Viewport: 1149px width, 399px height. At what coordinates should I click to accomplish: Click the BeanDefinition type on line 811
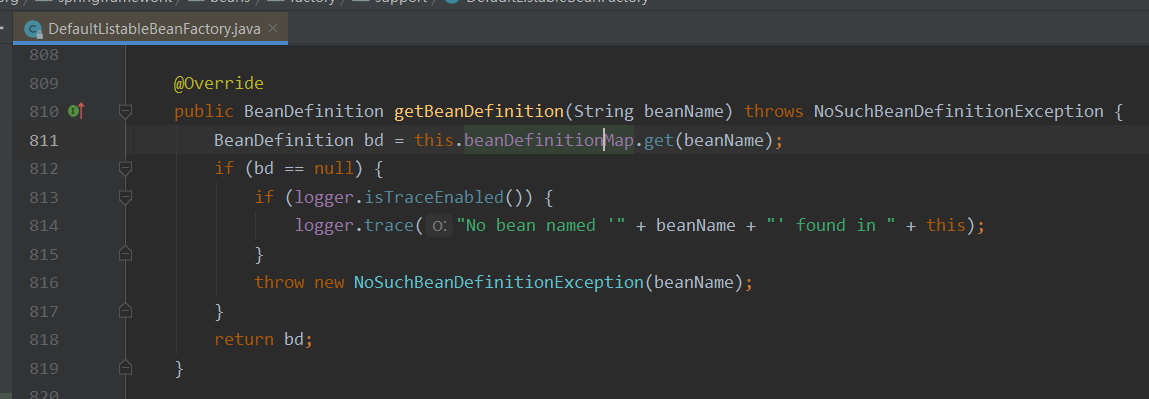click(284, 140)
